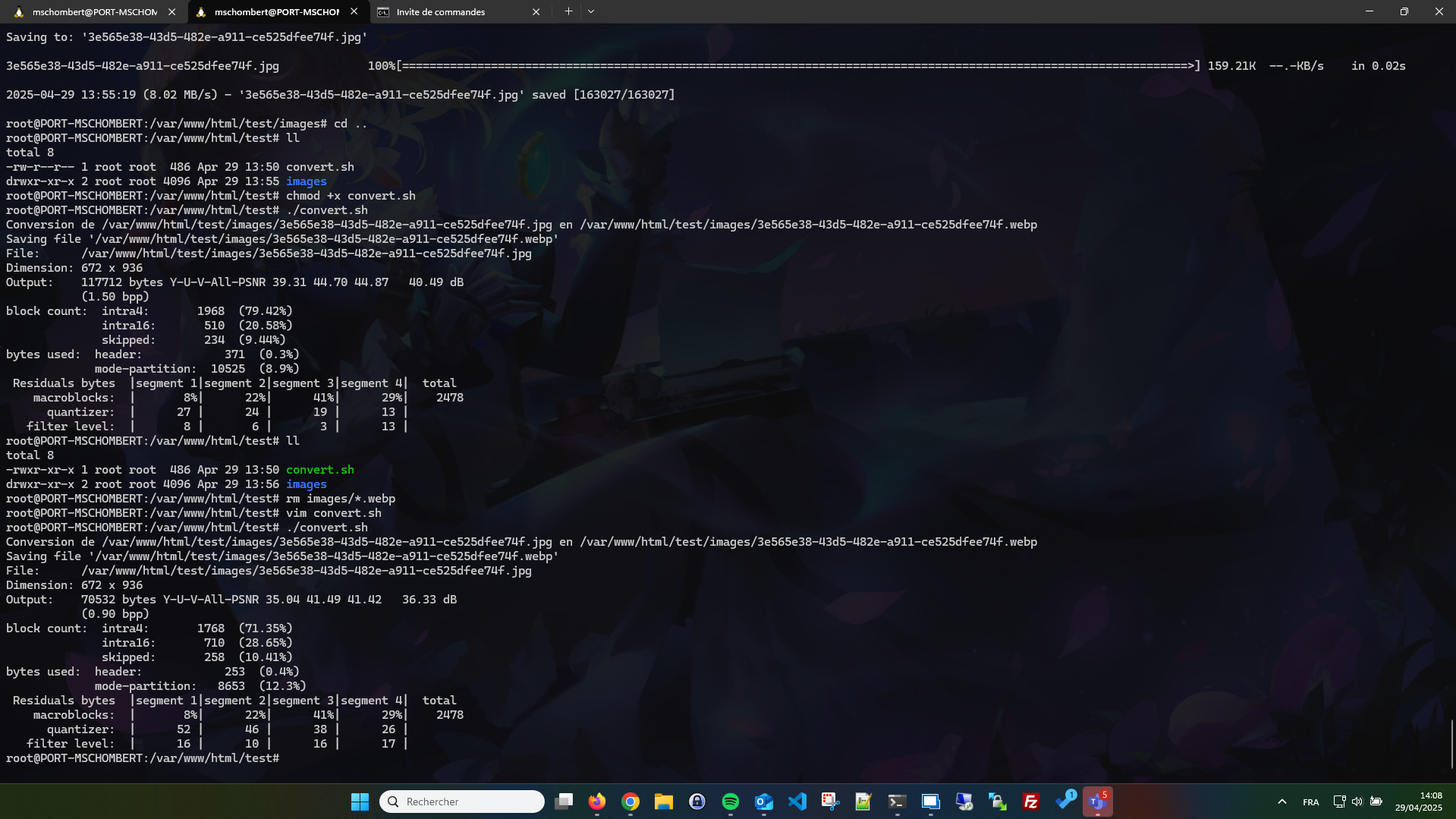The image size is (1456, 819).
Task: Show hidden system tray icons
Action: point(1281,802)
